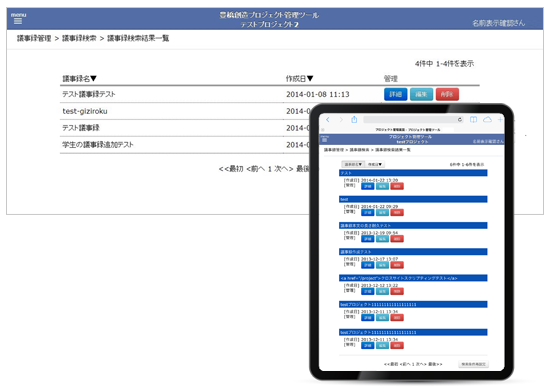This screenshot has height=388, width=550.
Task: Click the 議事録検索 breadcrumb on the desktop page
Action: 79,38
